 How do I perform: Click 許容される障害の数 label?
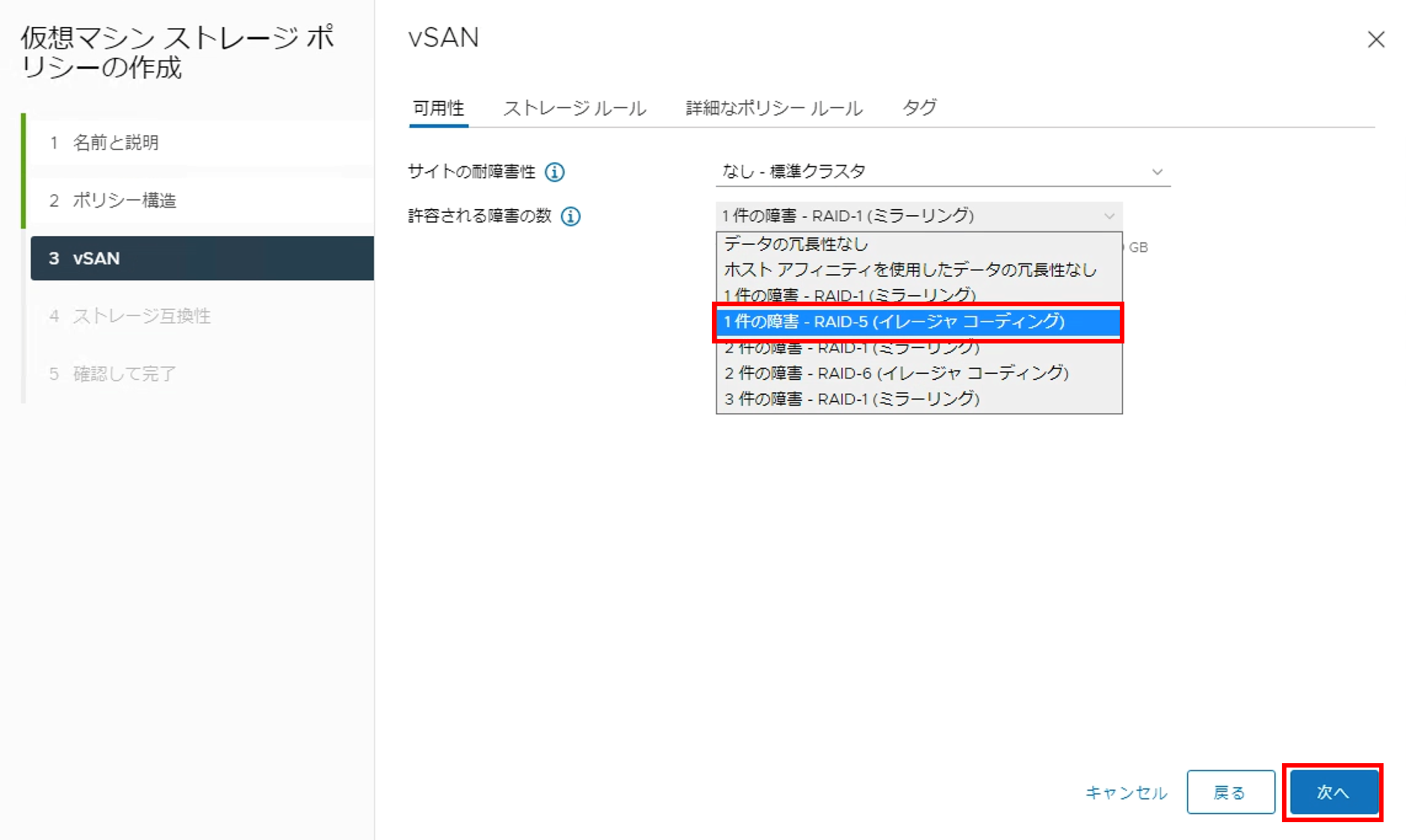tap(480, 217)
